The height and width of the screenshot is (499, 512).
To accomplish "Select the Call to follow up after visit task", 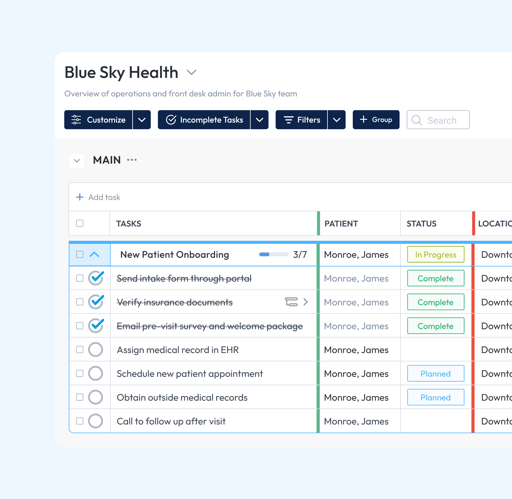I will (171, 421).
